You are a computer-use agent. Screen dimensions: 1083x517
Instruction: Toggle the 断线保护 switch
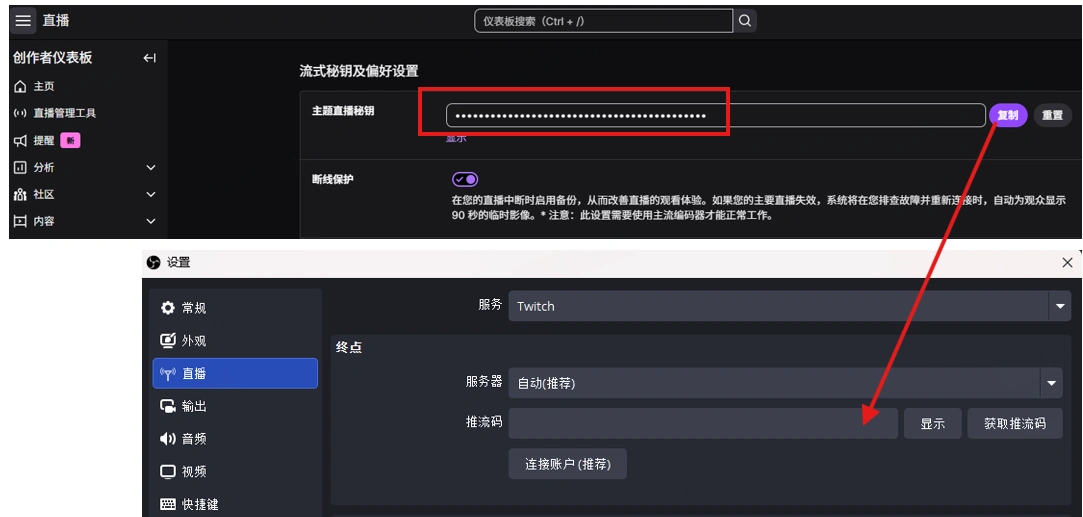tap(465, 179)
